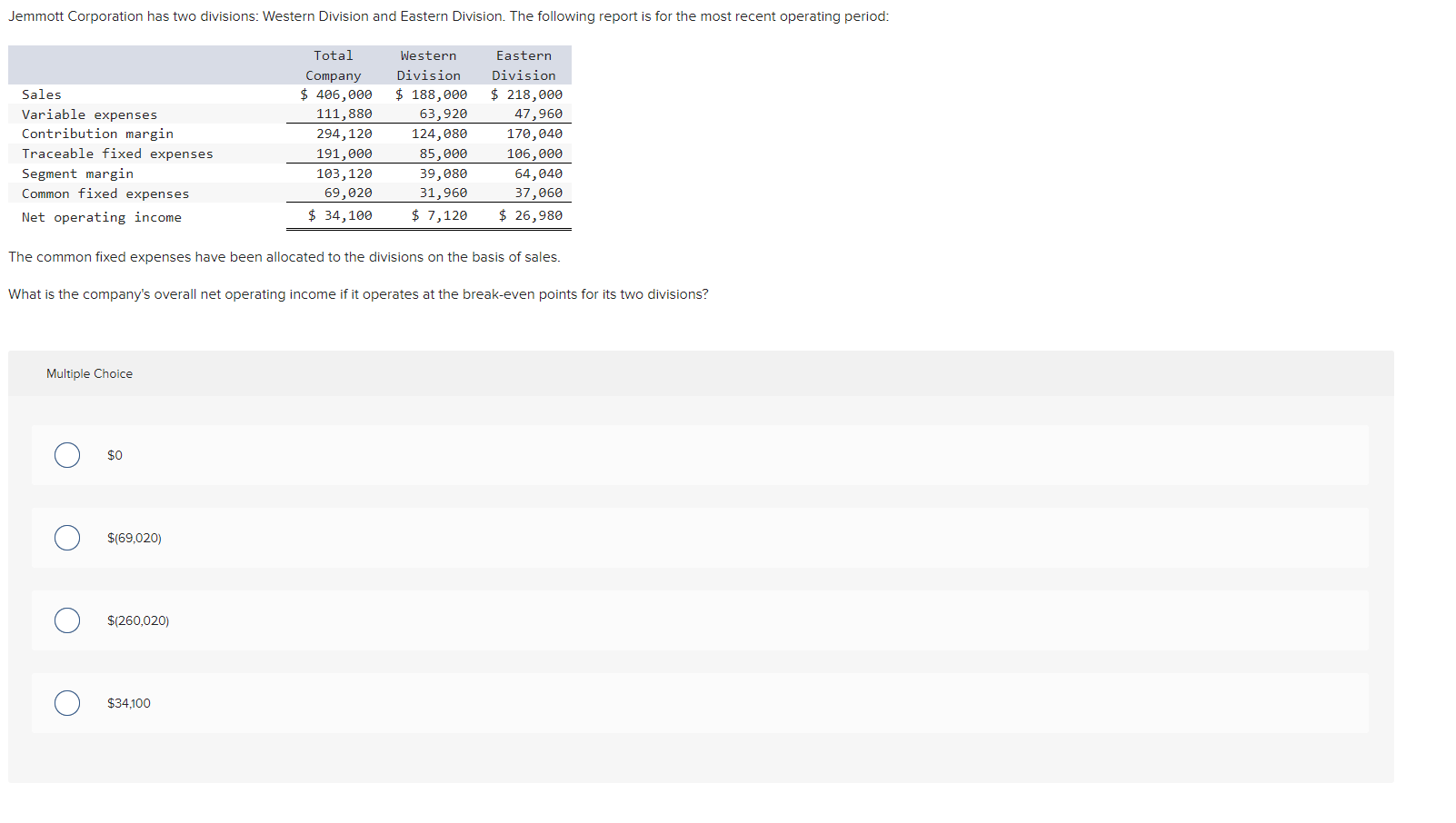Viewport: 1456px width, 823px height.
Task: Select the Sales row label
Action: coord(41,94)
